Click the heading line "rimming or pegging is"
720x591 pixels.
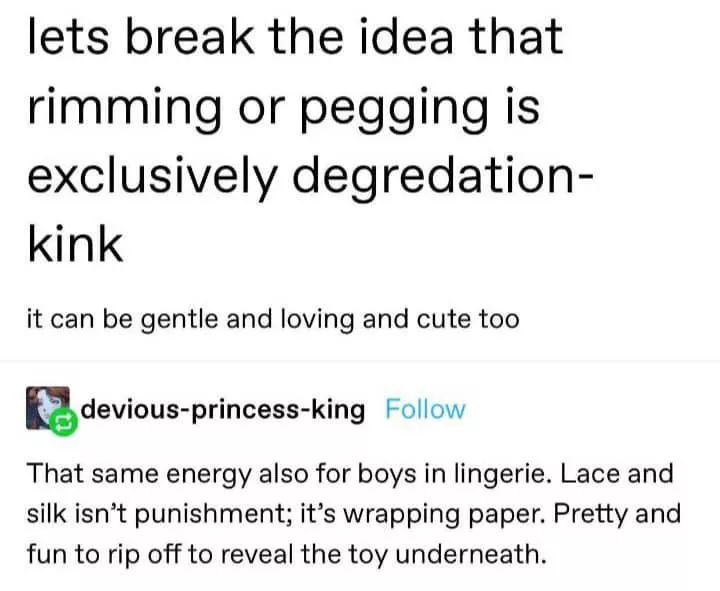coord(283,106)
